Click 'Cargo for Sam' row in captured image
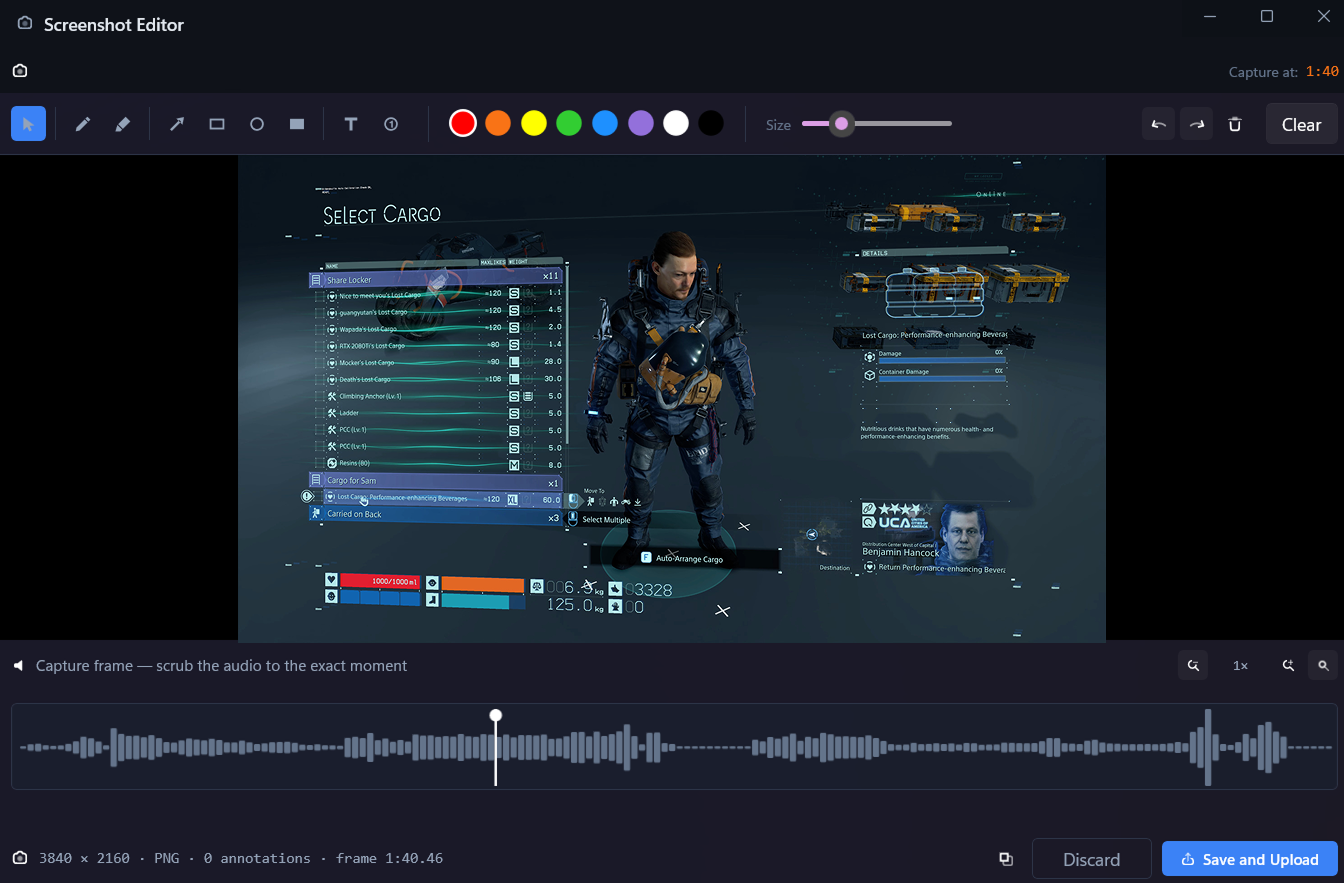The image size is (1344, 883). 436,481
